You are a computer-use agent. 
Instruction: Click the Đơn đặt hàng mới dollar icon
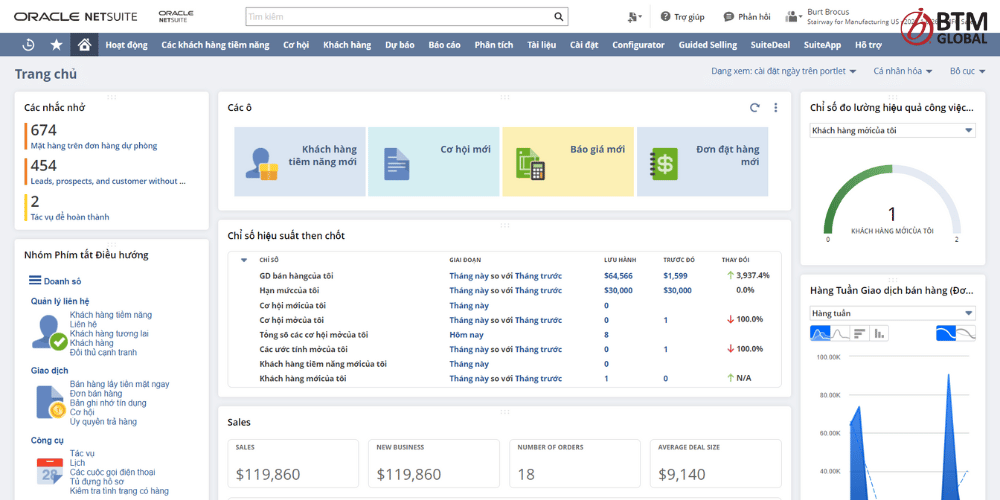click(x=664, y=164)
